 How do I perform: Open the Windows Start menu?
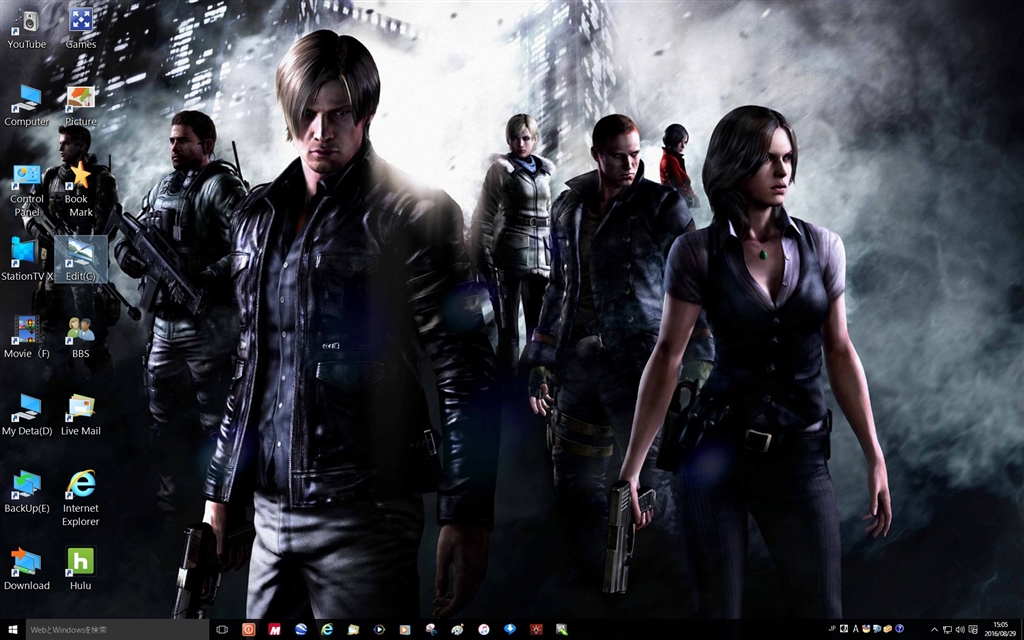pos(12,630)
